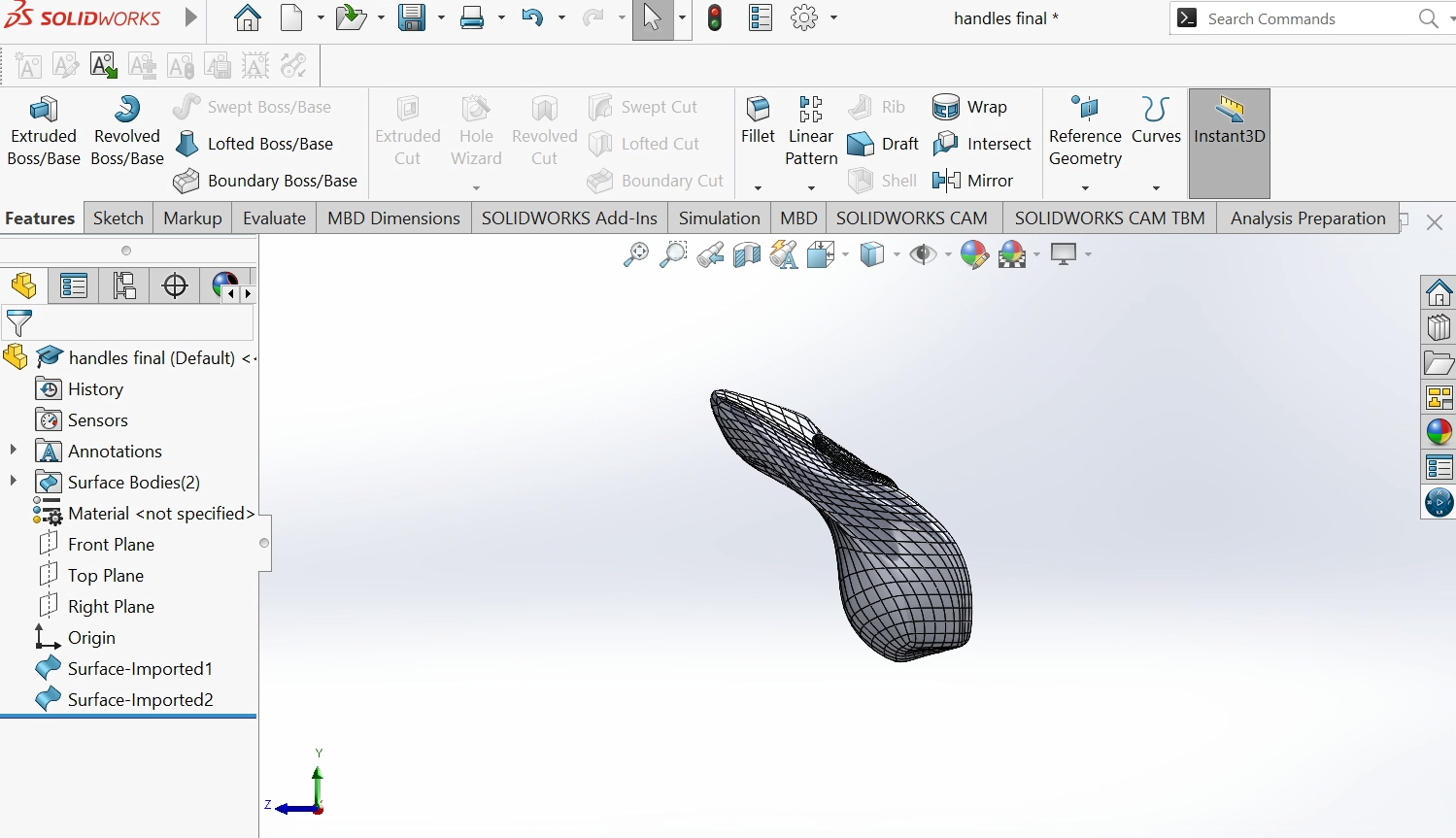Switch to the Sketch tab
This screenshot has width=1456, height=838.
point(119,218)
